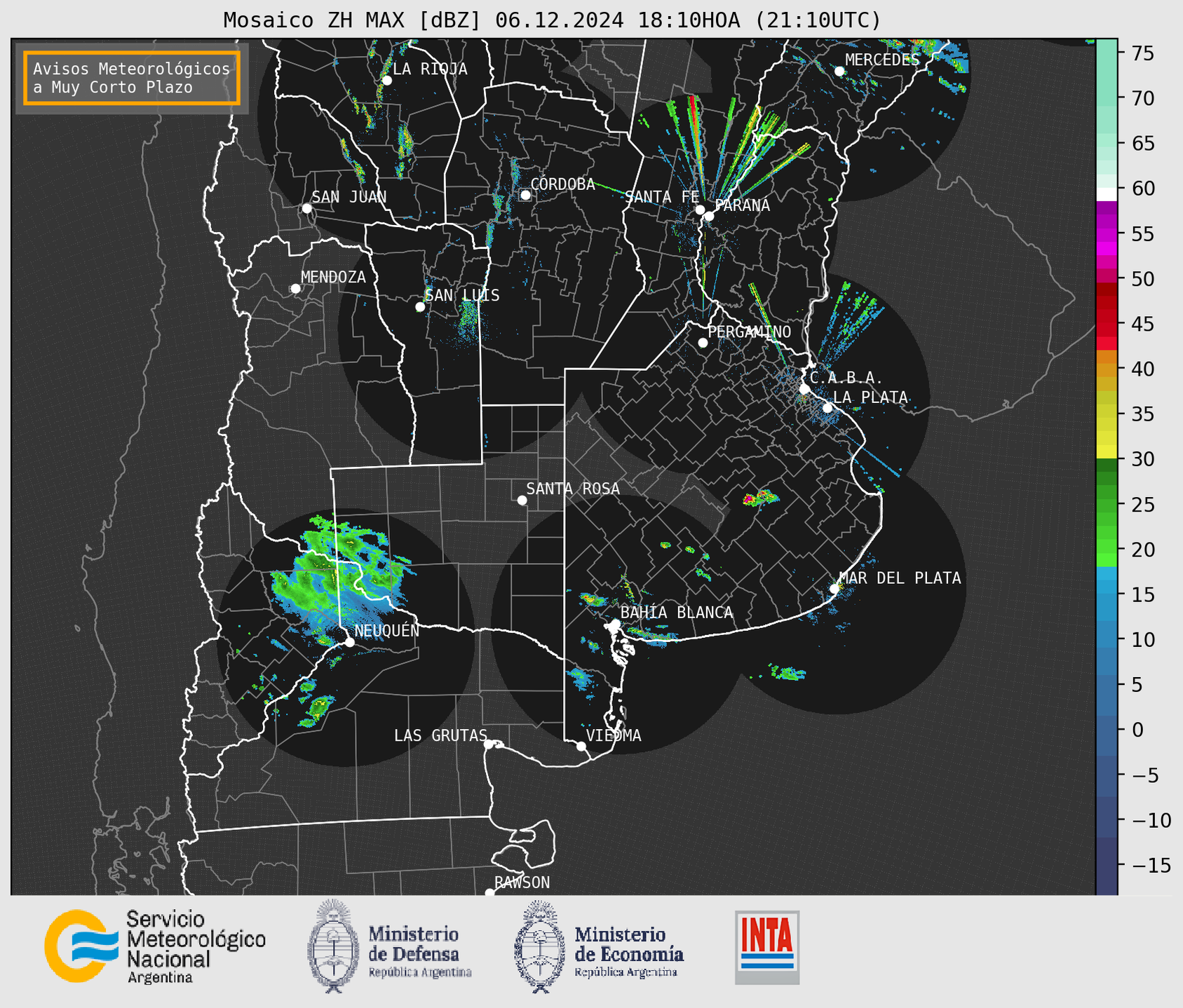Click the SANTA ROSA label text
Image resolution: width=1183 pixels, height=1008 pixels.
573,489
